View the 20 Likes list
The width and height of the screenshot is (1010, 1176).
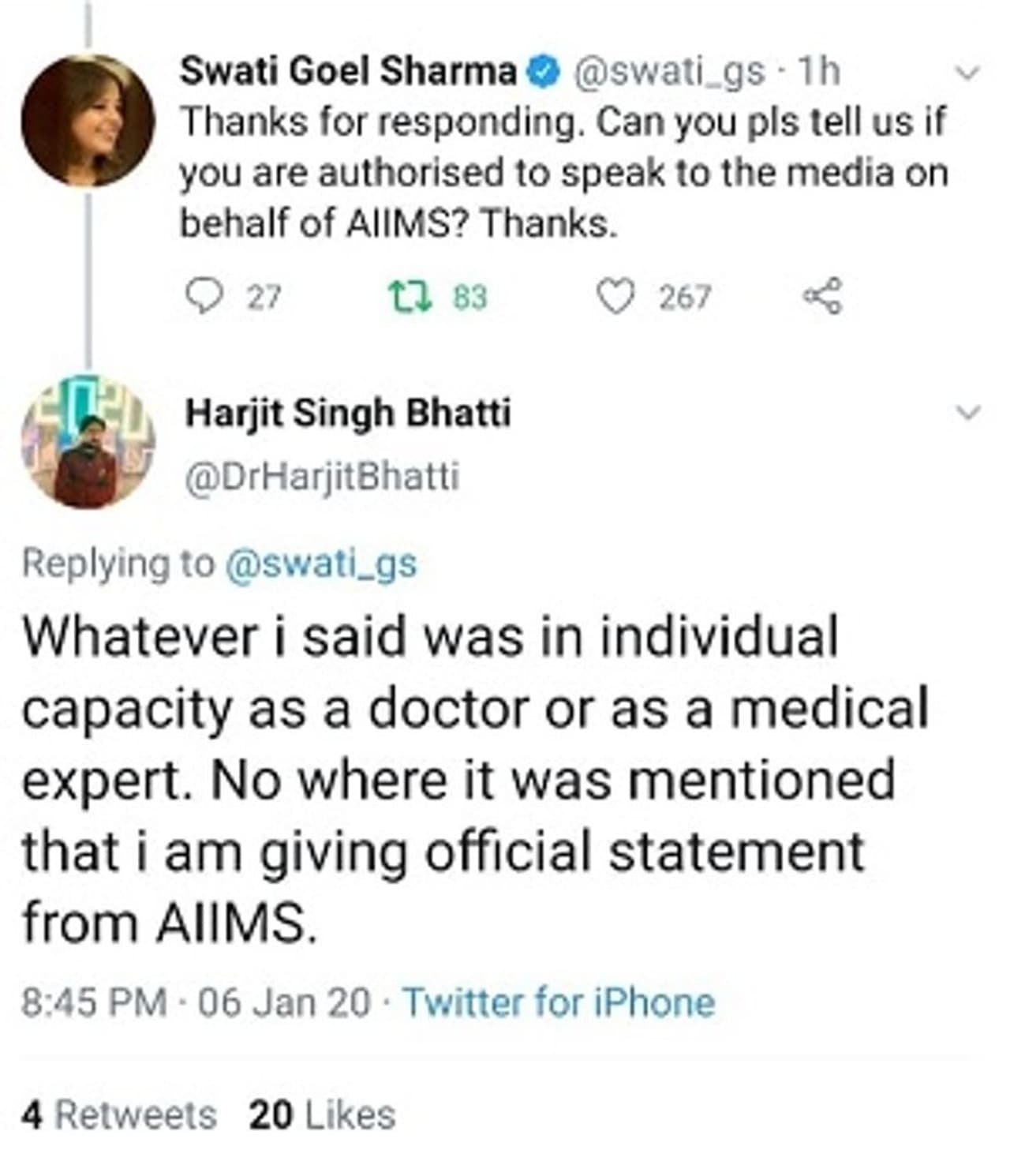(322, 1115)
